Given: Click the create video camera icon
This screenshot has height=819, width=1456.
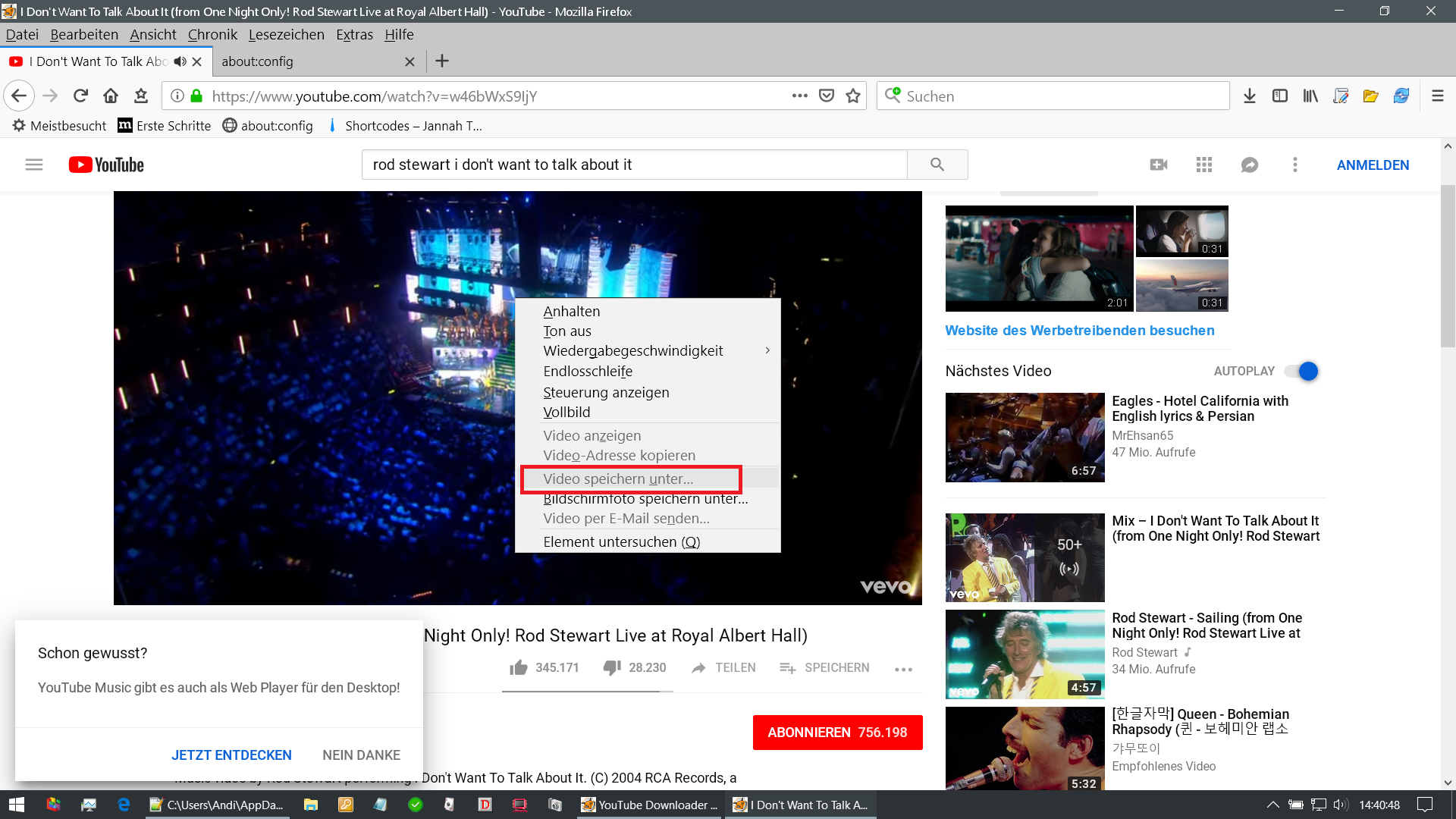Looking at the screenshot, I should coord(1158,165).
